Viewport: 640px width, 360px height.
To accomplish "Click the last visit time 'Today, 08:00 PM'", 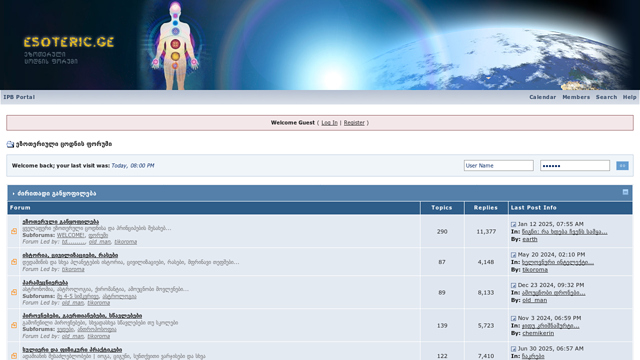I will point(133,166).
